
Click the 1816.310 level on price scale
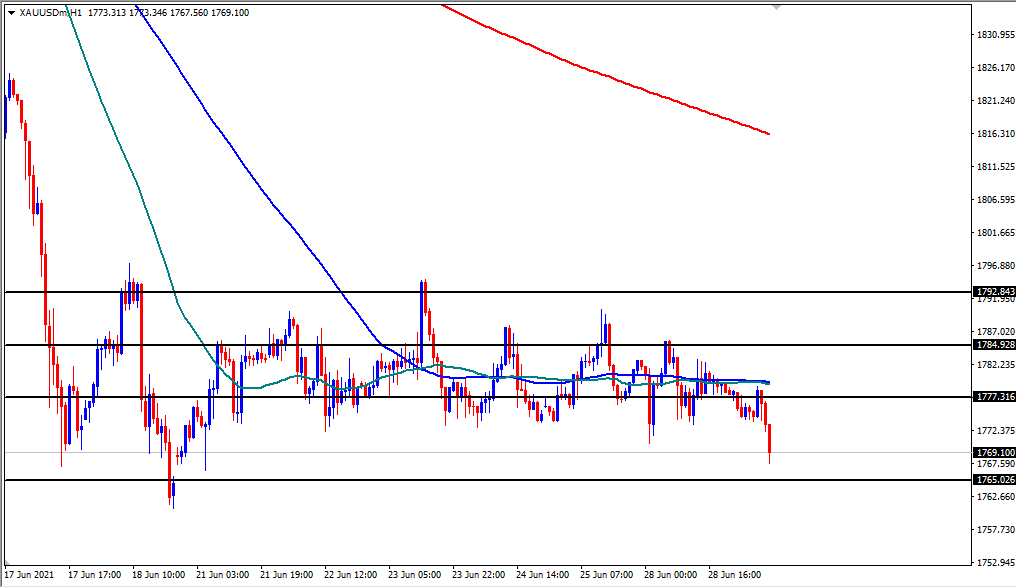996,134
